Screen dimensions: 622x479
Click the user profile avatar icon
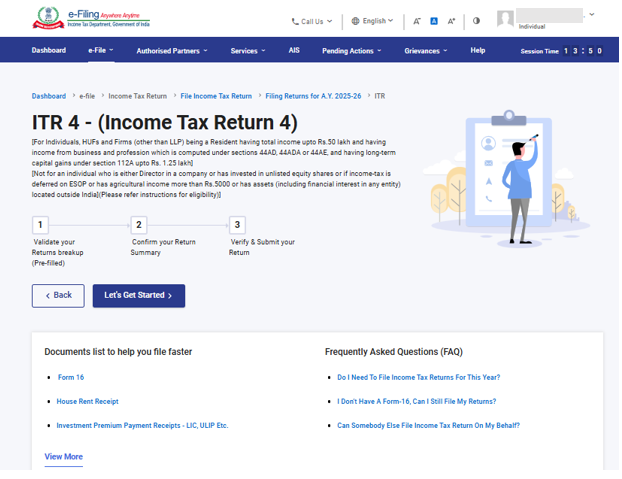pos(505,19)
